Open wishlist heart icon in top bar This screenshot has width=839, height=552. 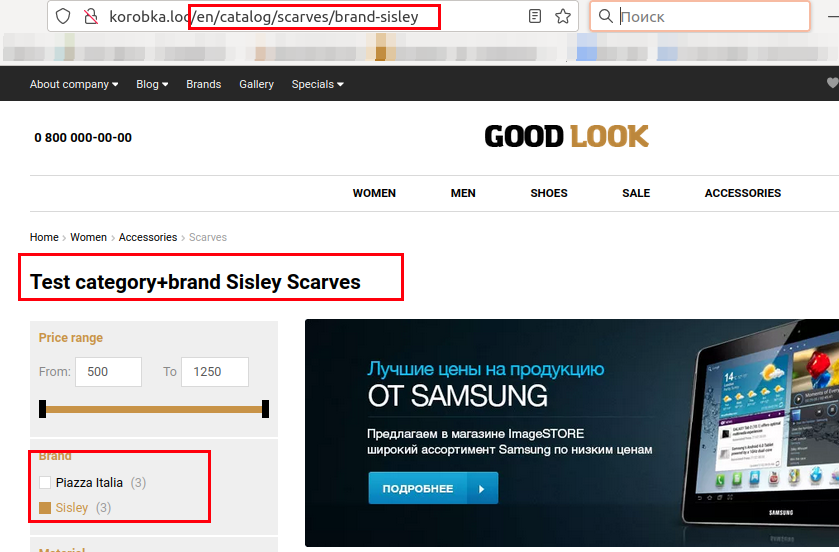[x=833, y=83]
